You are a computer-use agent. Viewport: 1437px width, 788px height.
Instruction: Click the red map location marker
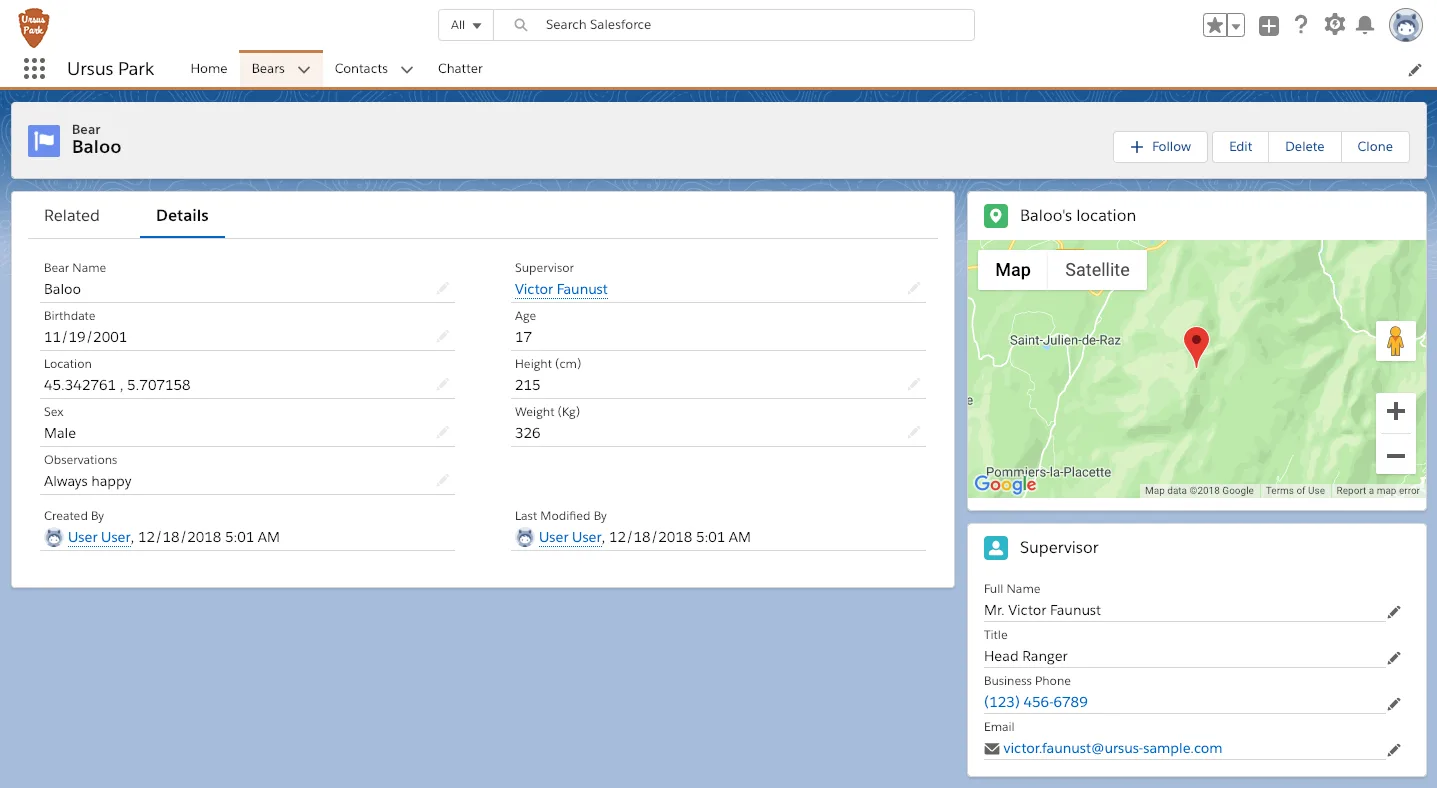coord(1196,347)
